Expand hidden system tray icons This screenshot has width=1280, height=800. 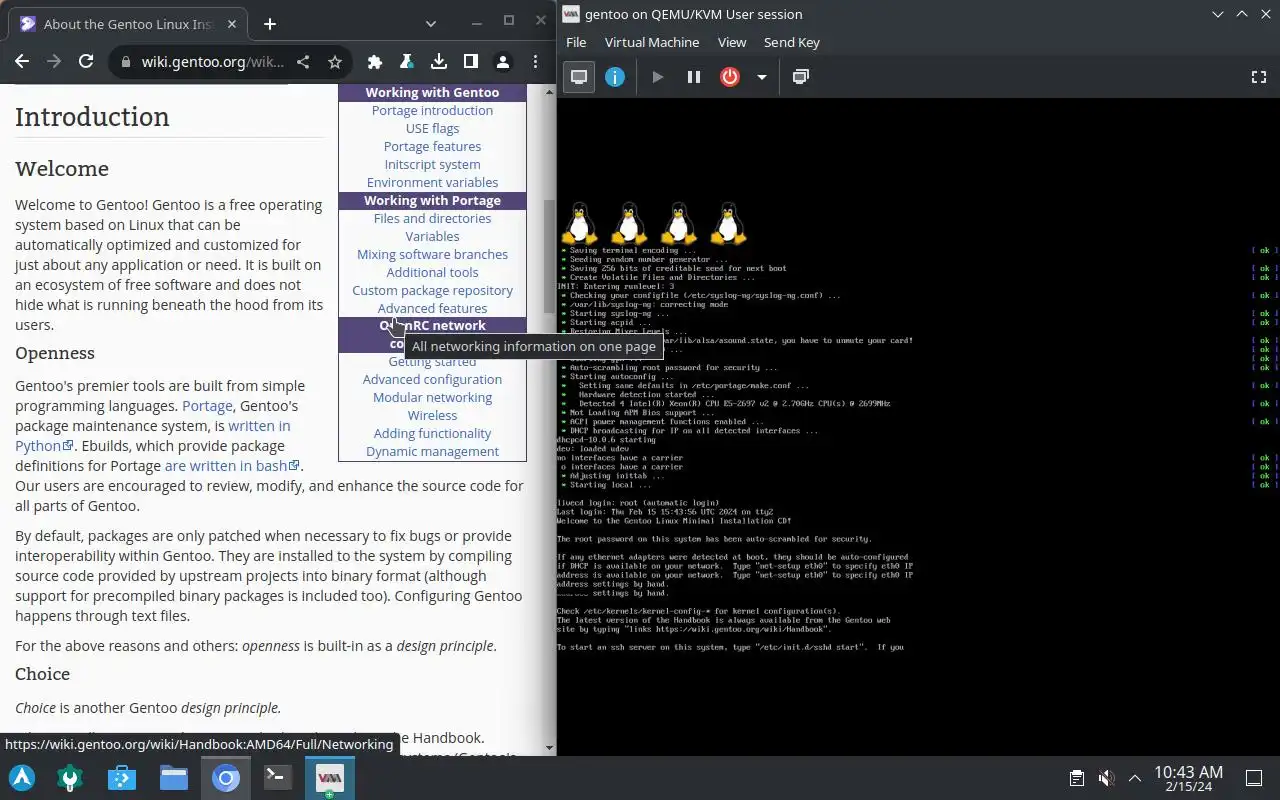(1134, 778)
